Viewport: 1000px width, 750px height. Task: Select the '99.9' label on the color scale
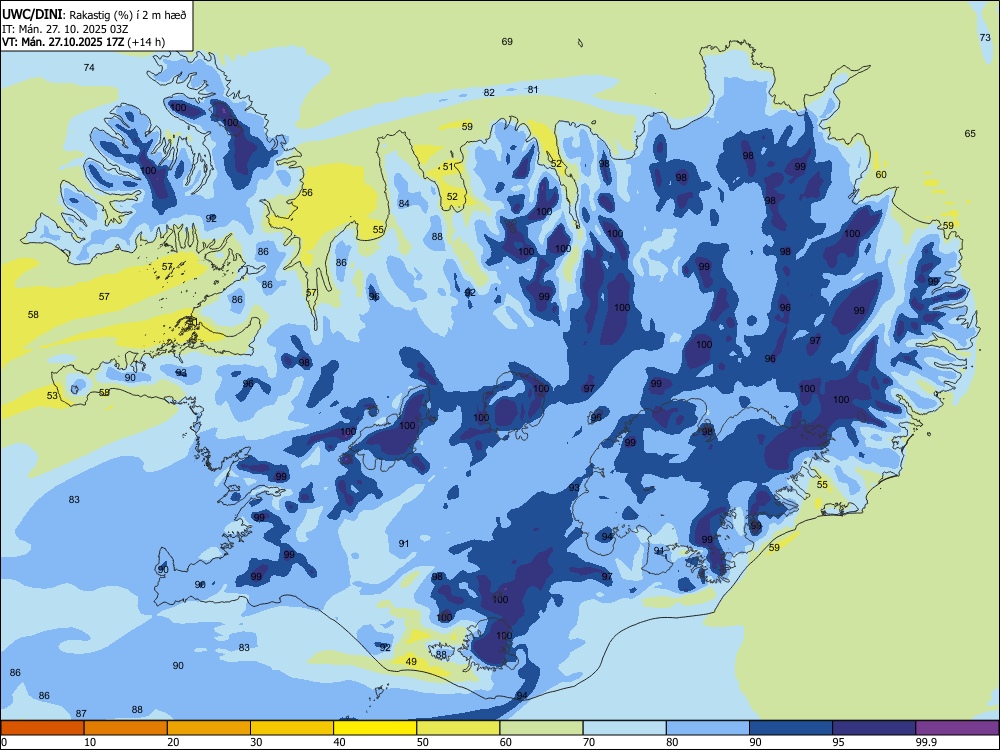926,742
